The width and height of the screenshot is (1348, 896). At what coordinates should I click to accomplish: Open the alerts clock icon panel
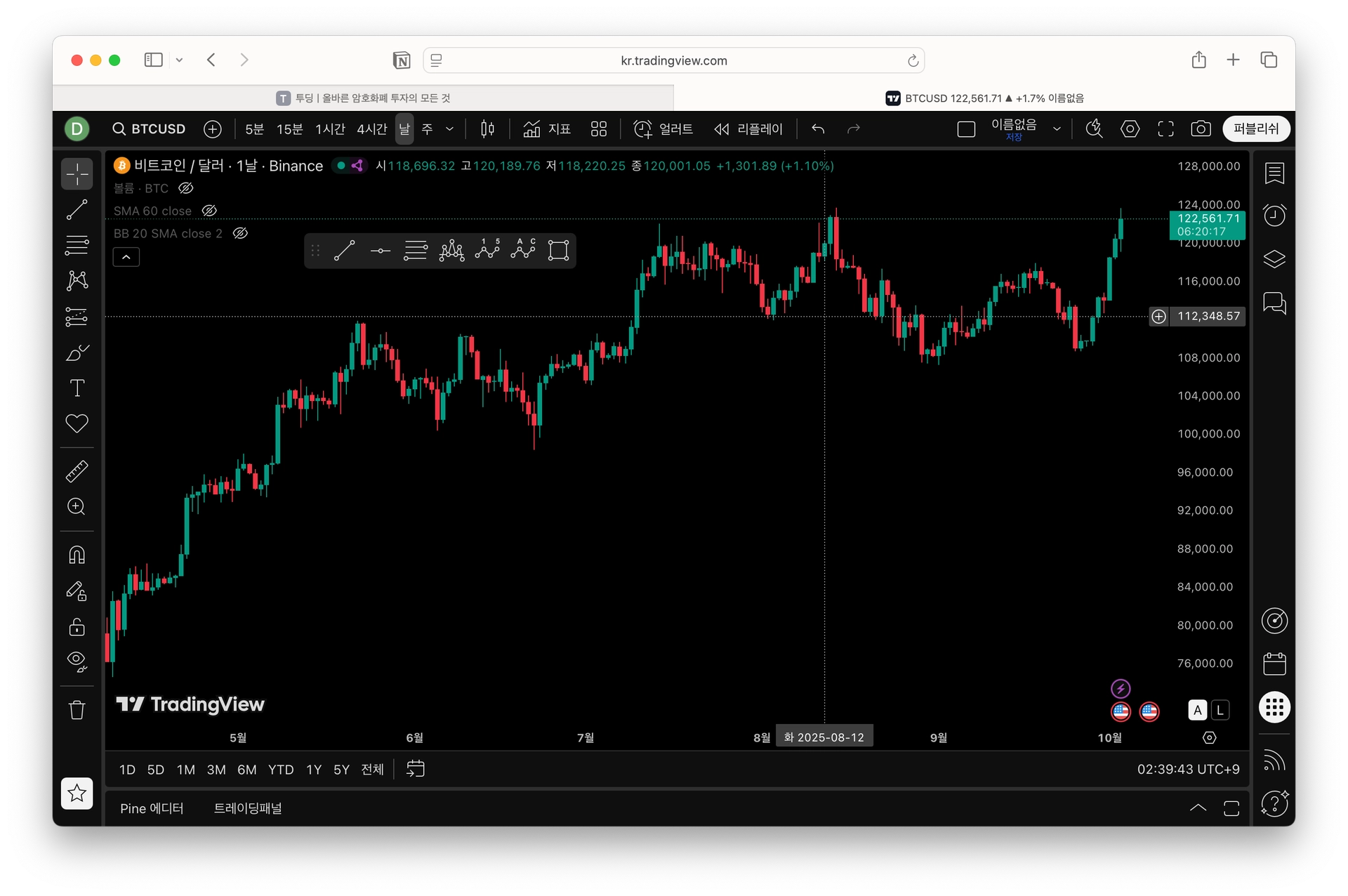pyautogui.click(x=1274, y=216)
